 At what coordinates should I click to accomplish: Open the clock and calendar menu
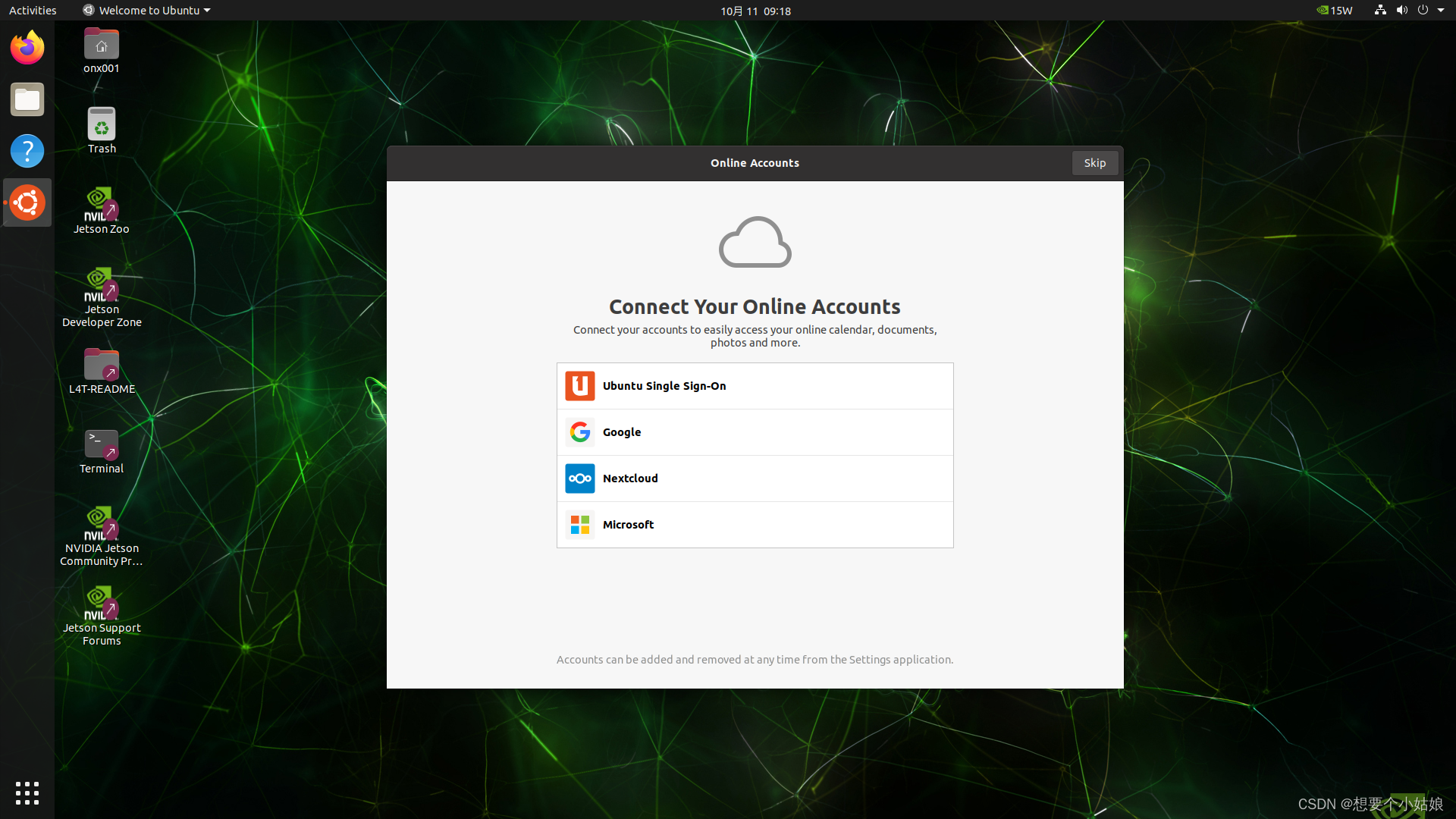click(x=755, y=11)
